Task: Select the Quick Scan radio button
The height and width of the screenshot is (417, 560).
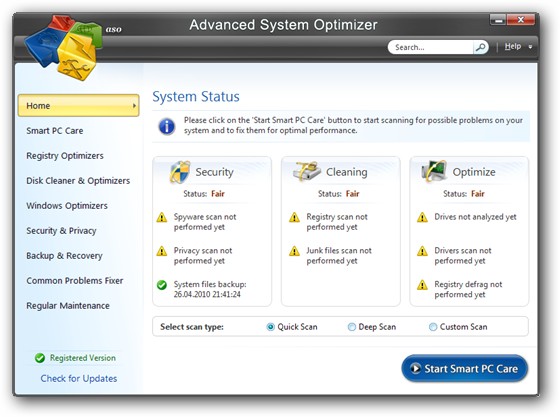Action: tap(271, 327)
